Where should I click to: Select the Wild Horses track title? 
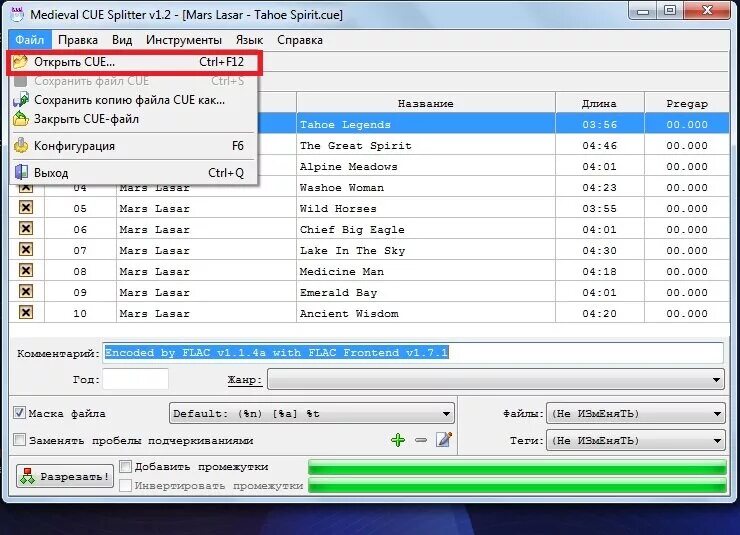coord(338,208)
